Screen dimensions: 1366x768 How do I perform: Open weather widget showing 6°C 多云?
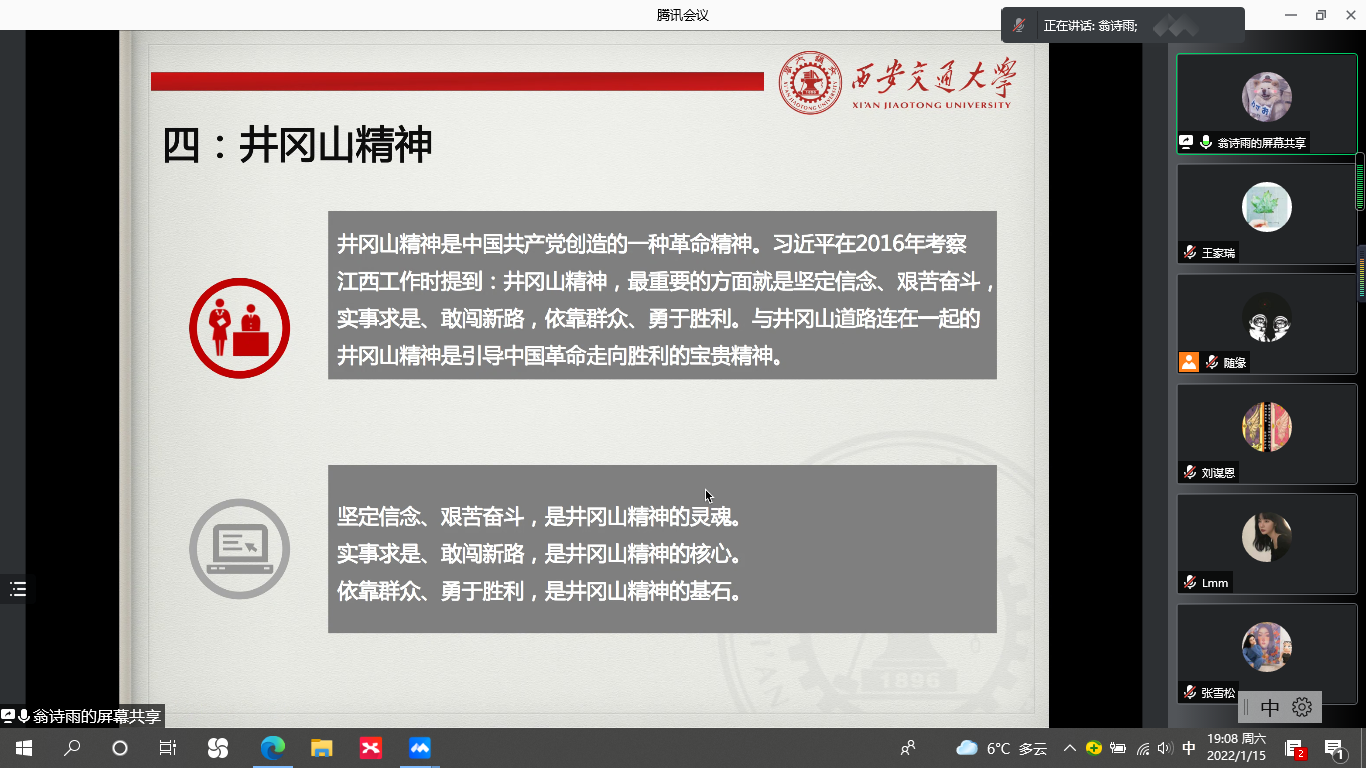pos(1001,748)
